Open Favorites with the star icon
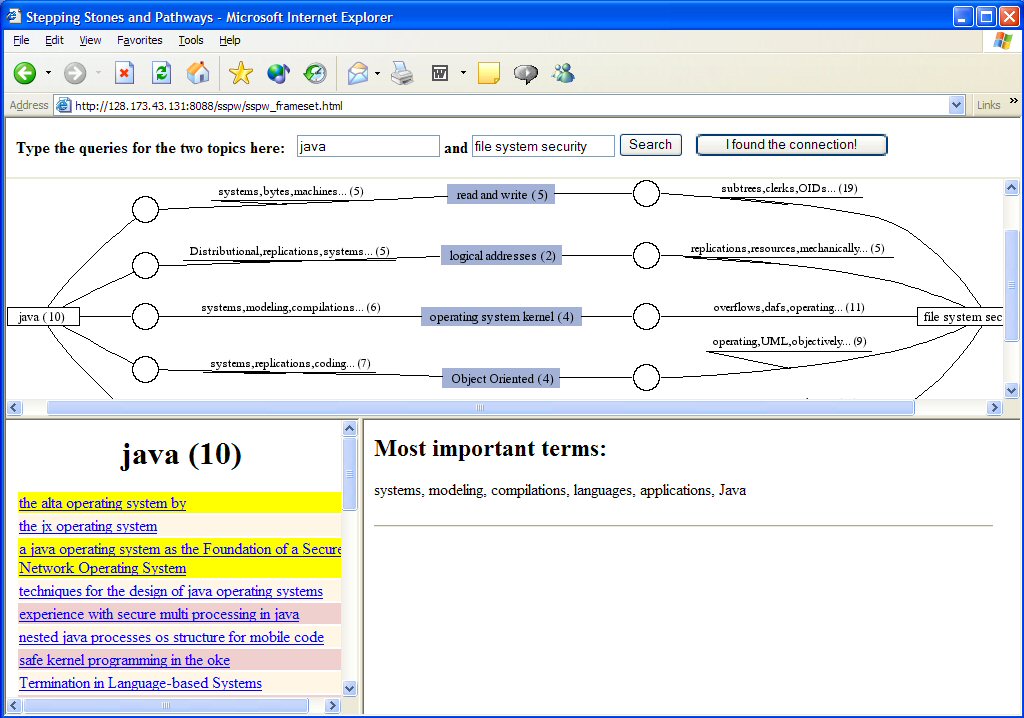Screen dimensions: 1024x718 [x=240, y=73]
